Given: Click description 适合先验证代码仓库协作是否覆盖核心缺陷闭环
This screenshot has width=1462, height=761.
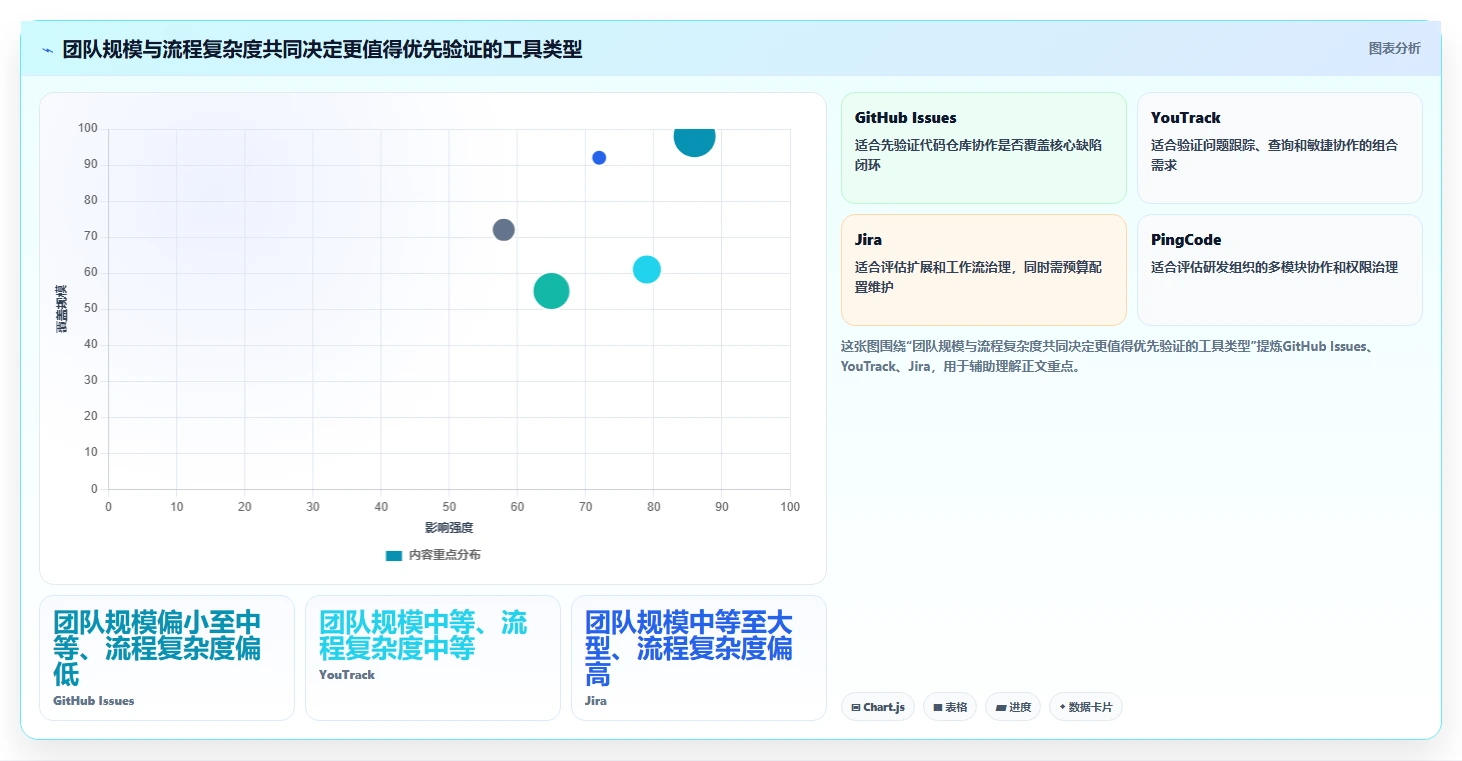Looking at the screenshot, I should pyautogui.click(x=979, y=155).
